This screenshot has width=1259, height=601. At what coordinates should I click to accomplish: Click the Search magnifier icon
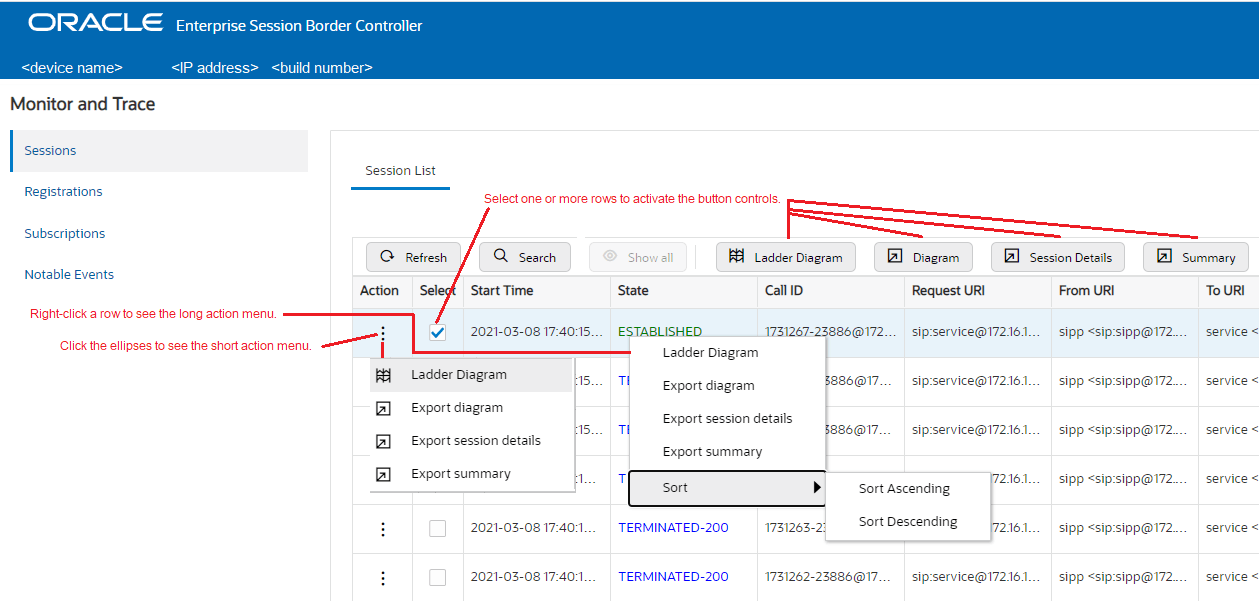(x=503, y=256)
